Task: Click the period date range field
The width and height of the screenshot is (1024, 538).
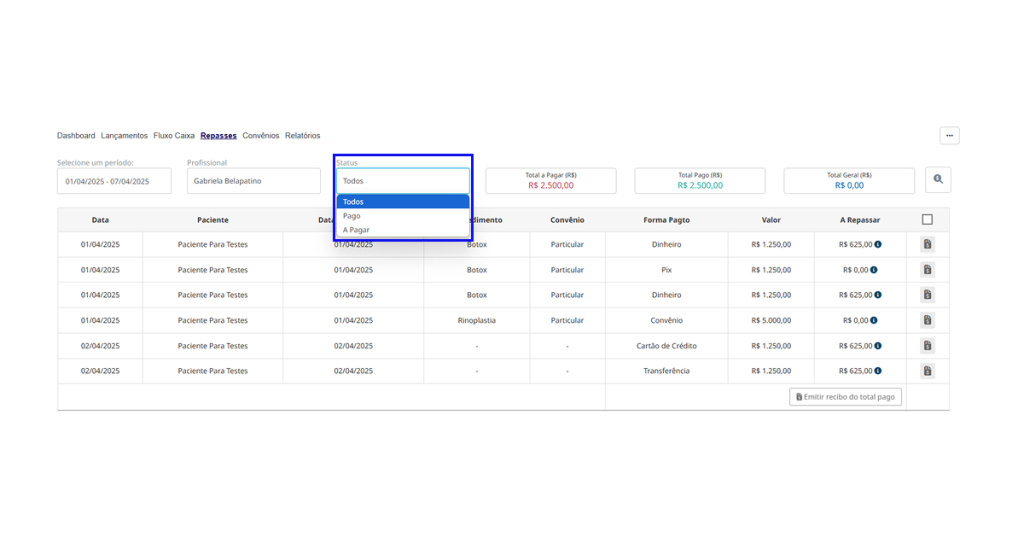Action: point(114,181)
